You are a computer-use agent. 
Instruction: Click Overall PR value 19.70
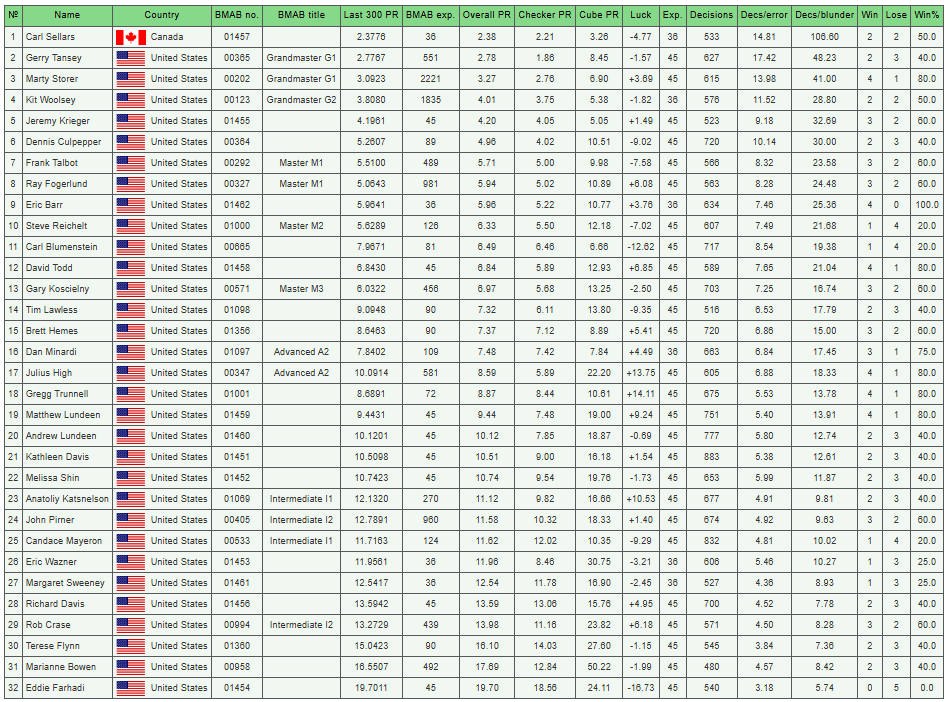487,688
